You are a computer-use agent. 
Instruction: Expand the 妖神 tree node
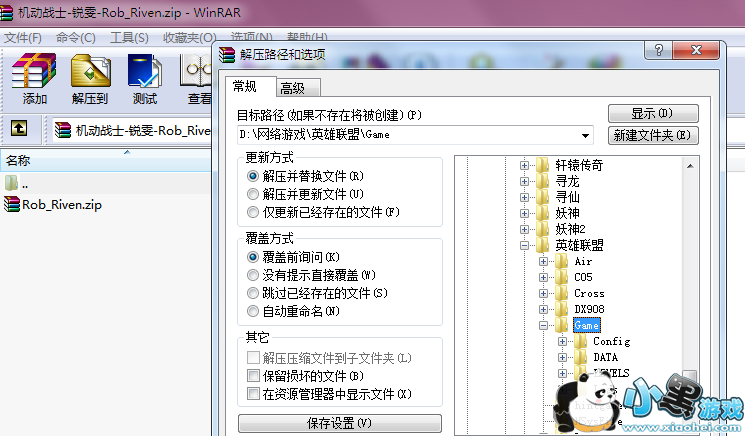pos(524,213)
